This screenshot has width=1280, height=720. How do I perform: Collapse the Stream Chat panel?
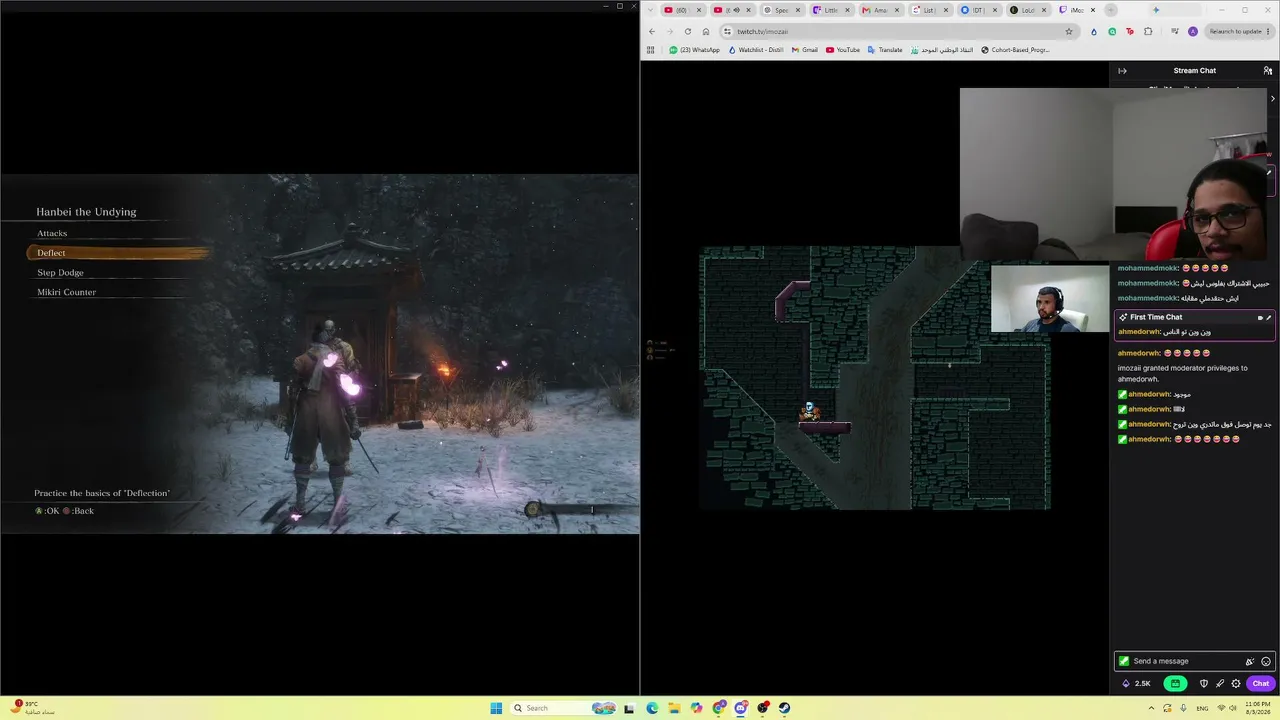(1122, 71)
